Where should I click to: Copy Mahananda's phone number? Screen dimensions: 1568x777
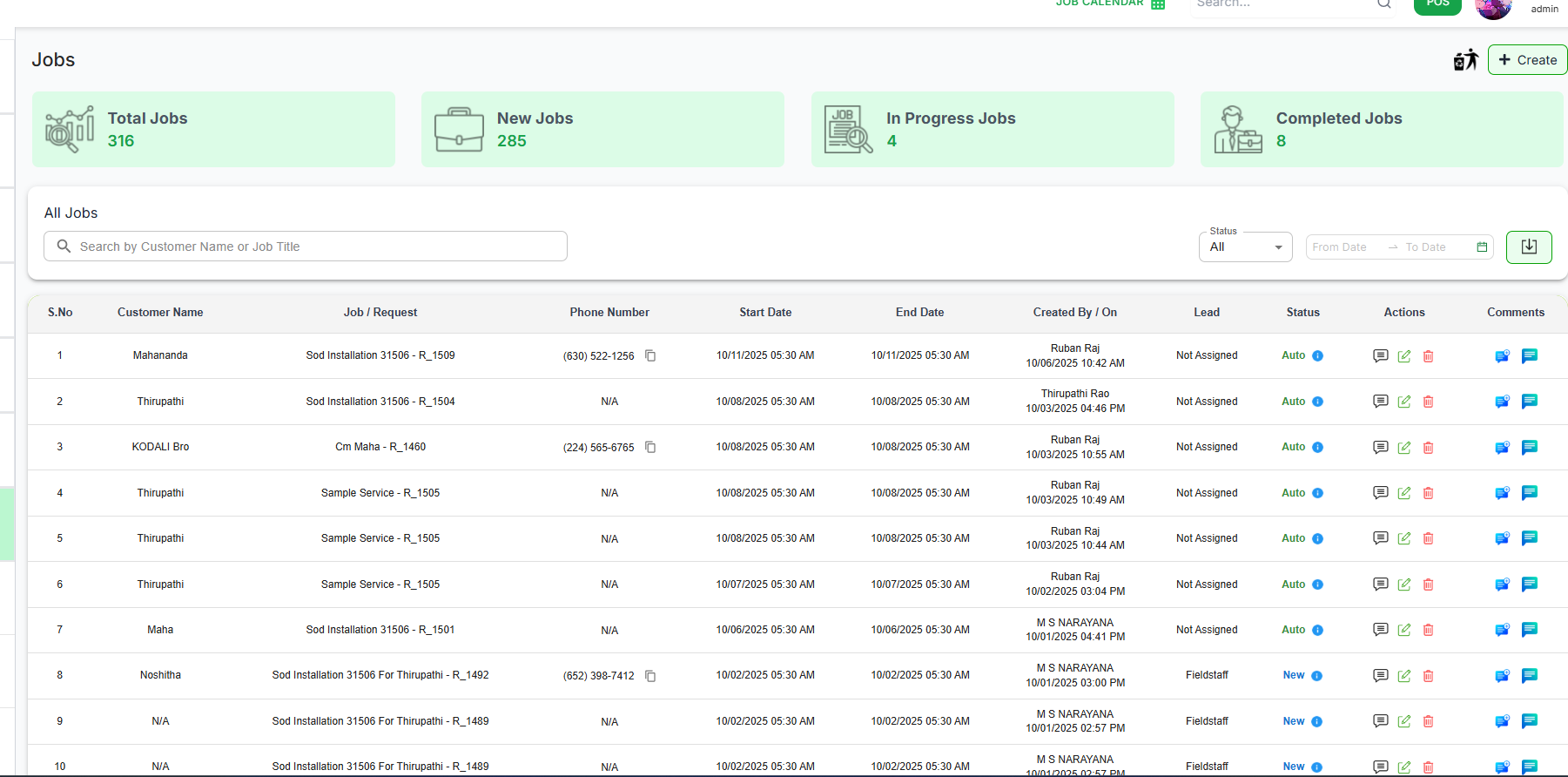(650, 355)
